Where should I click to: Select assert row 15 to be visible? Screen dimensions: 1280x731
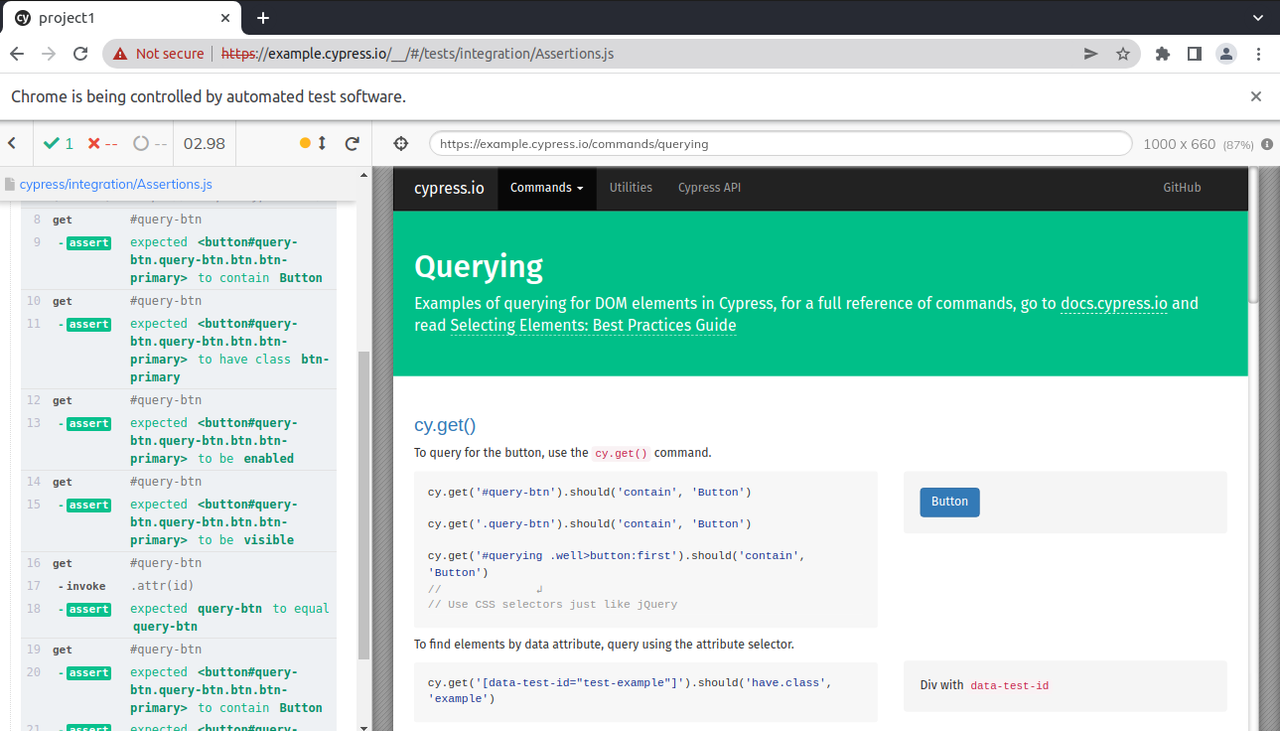(x=178, y=522)
